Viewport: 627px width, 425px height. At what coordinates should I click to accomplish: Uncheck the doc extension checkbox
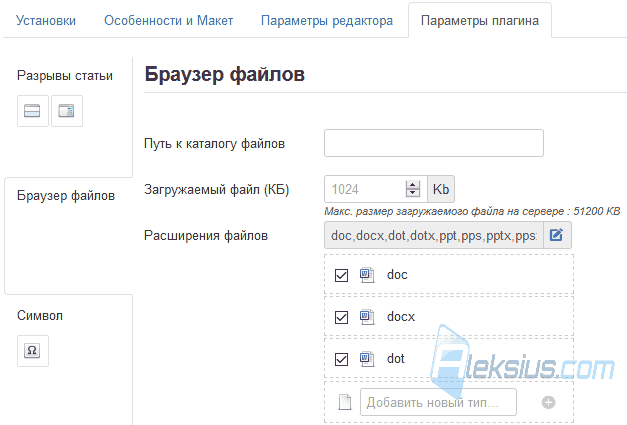tap(341, 275)
